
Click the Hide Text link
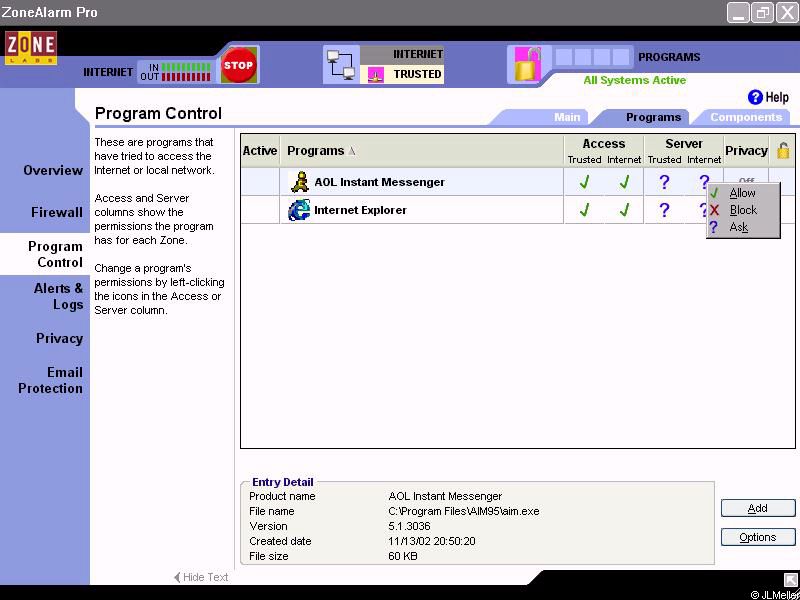[x=201, y=577]
